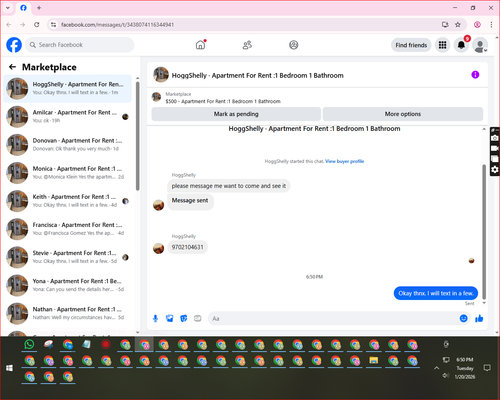500x400 pixels.
Task: Click the View buyer profile link
Action: 344,161
